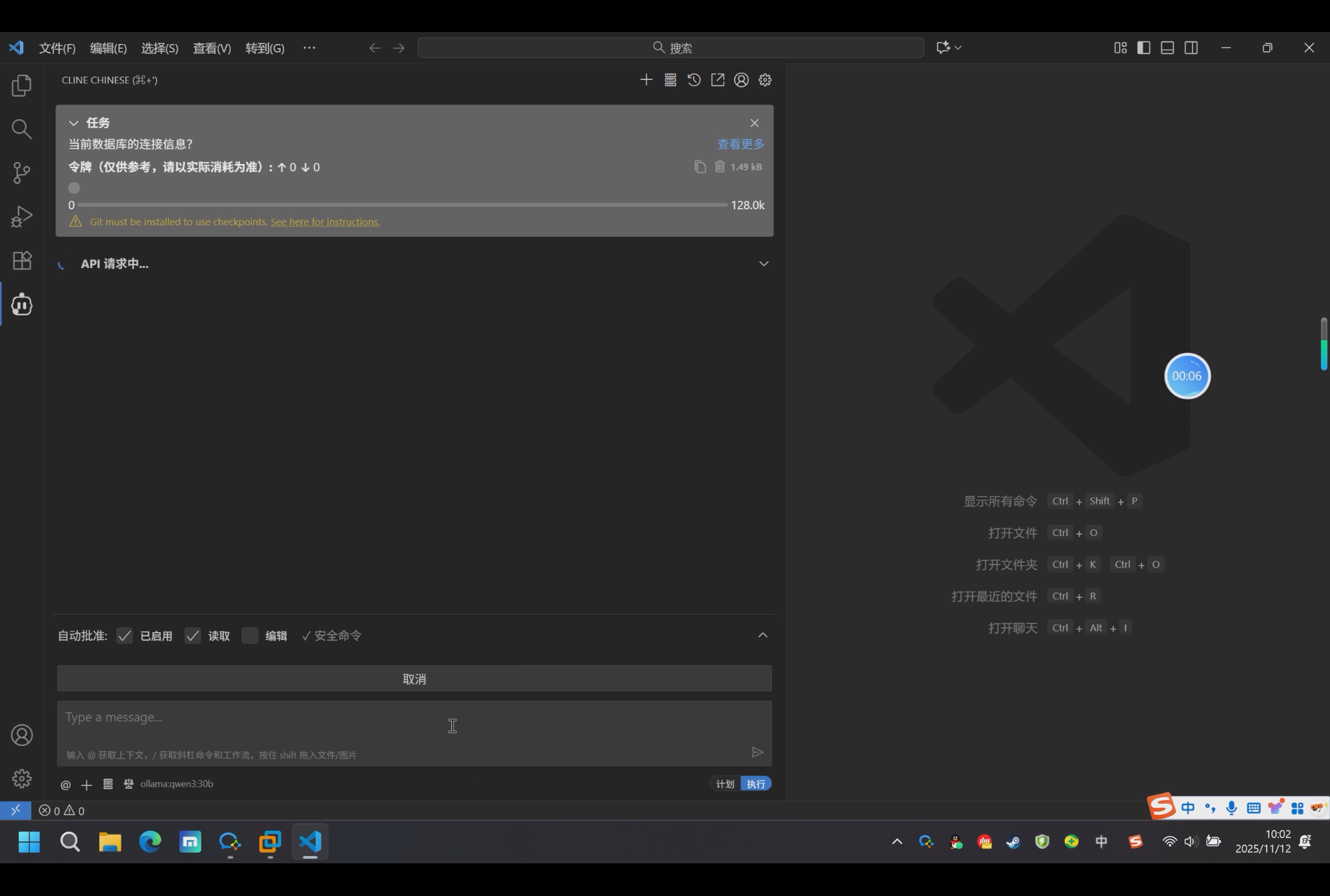
Task: Click the token usage slider handle
Action: coord(74,188)
